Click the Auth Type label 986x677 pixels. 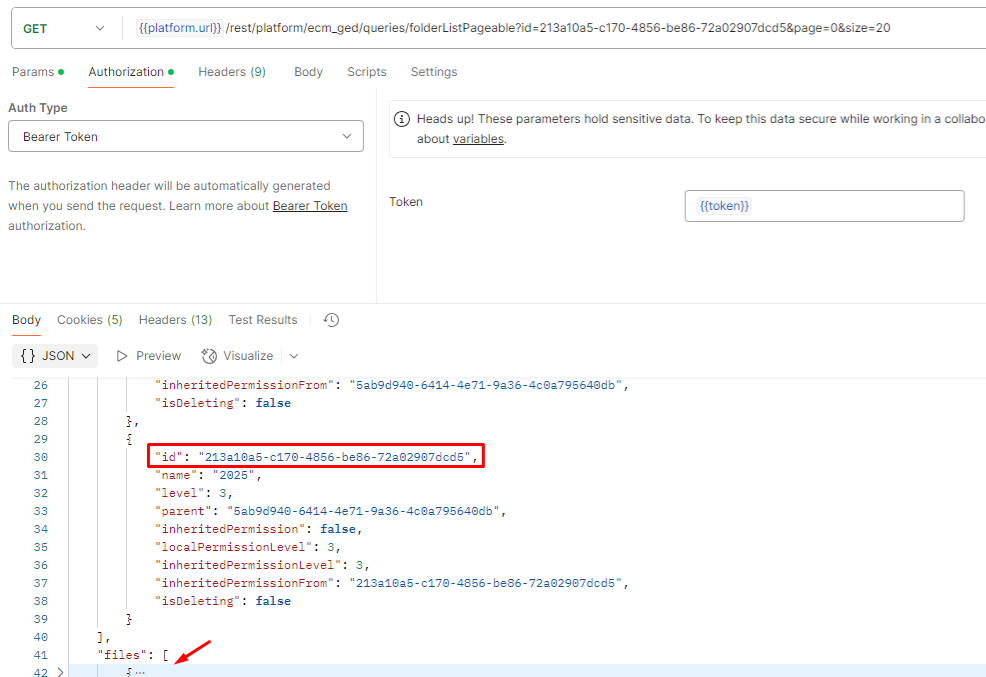point(38,107)
